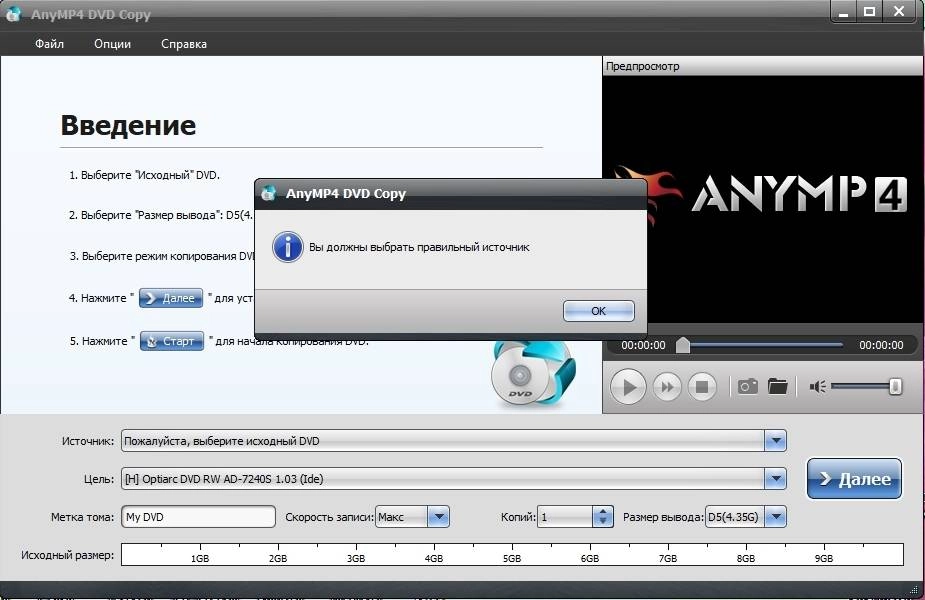The width and height of the screenshot is (925, 600).
Task: Open the snapshot folder icon
Action: pos(778,386)
